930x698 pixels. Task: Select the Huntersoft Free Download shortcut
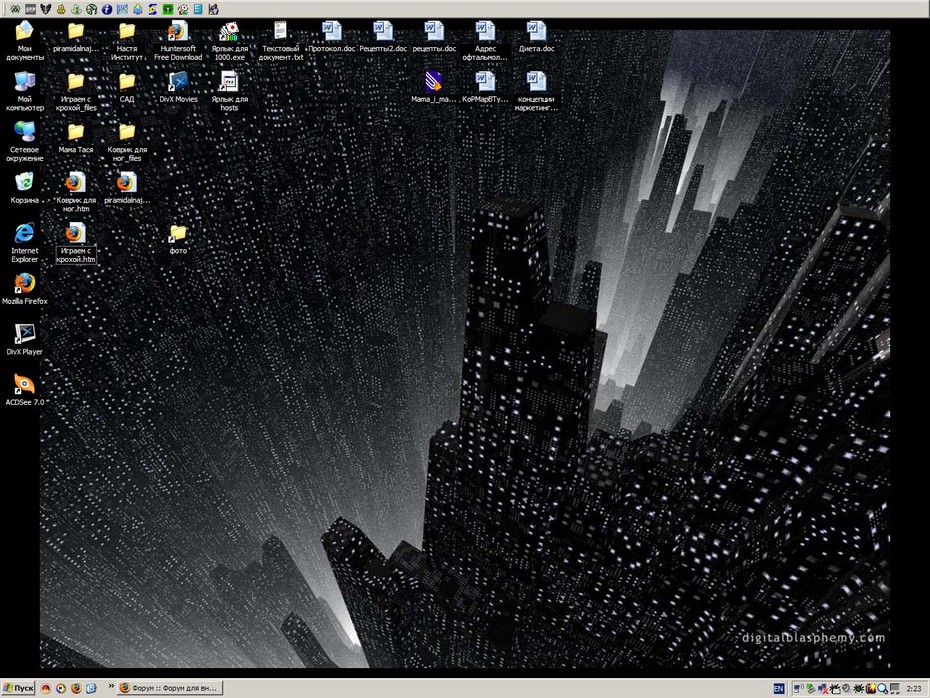click(x=178, y=40)
